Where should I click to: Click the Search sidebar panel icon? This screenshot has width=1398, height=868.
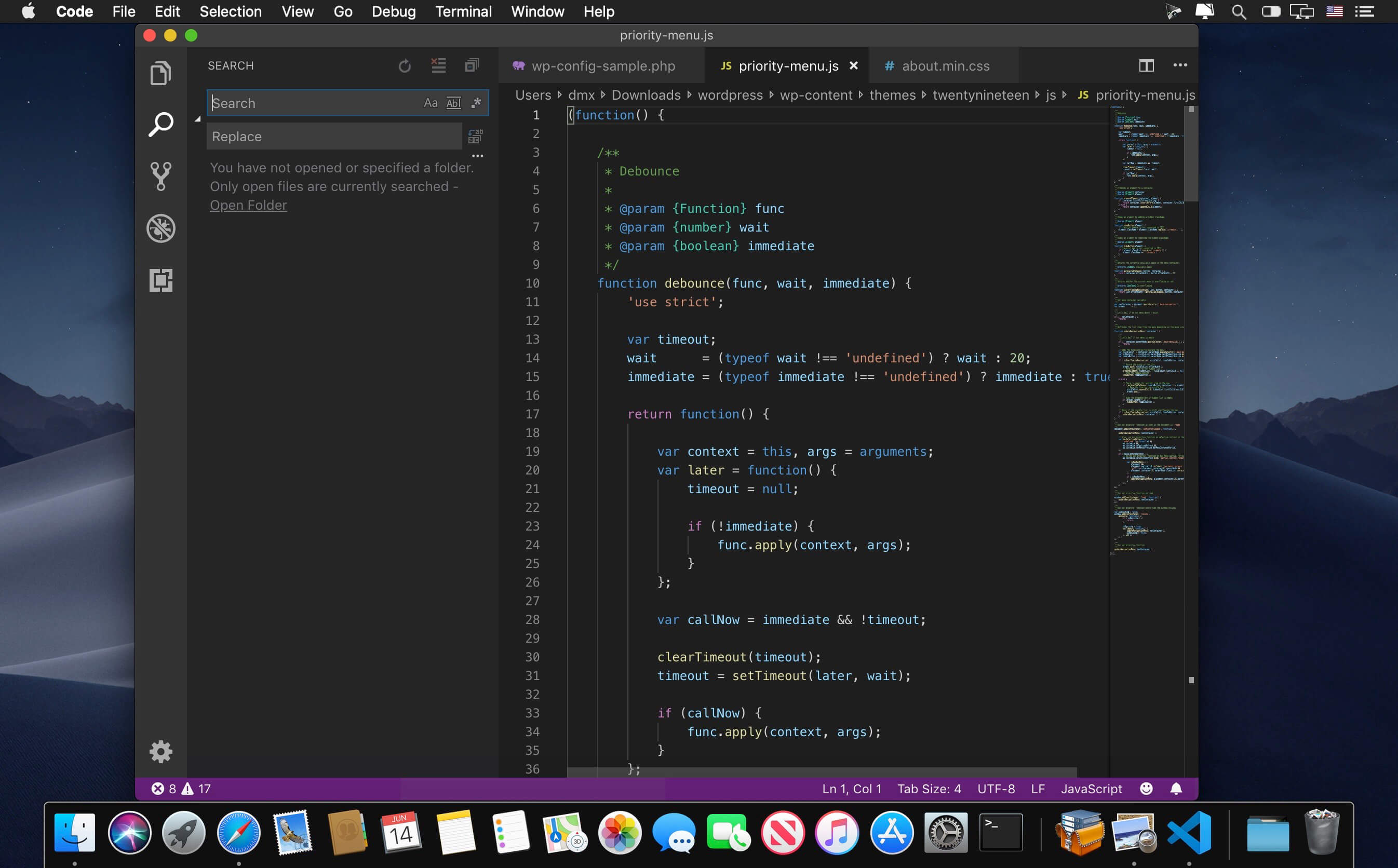point(160,125)
